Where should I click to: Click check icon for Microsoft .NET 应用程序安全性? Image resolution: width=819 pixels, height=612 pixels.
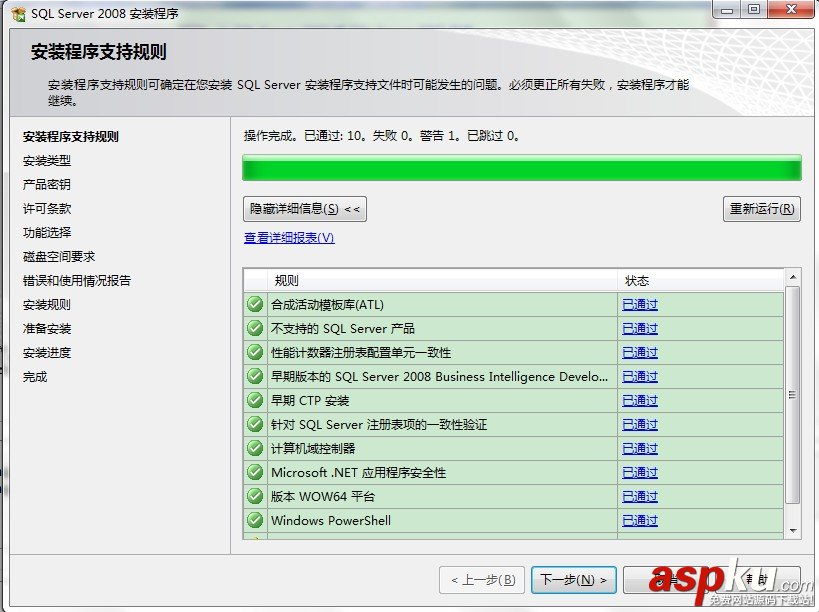click(x=255, y=472)
